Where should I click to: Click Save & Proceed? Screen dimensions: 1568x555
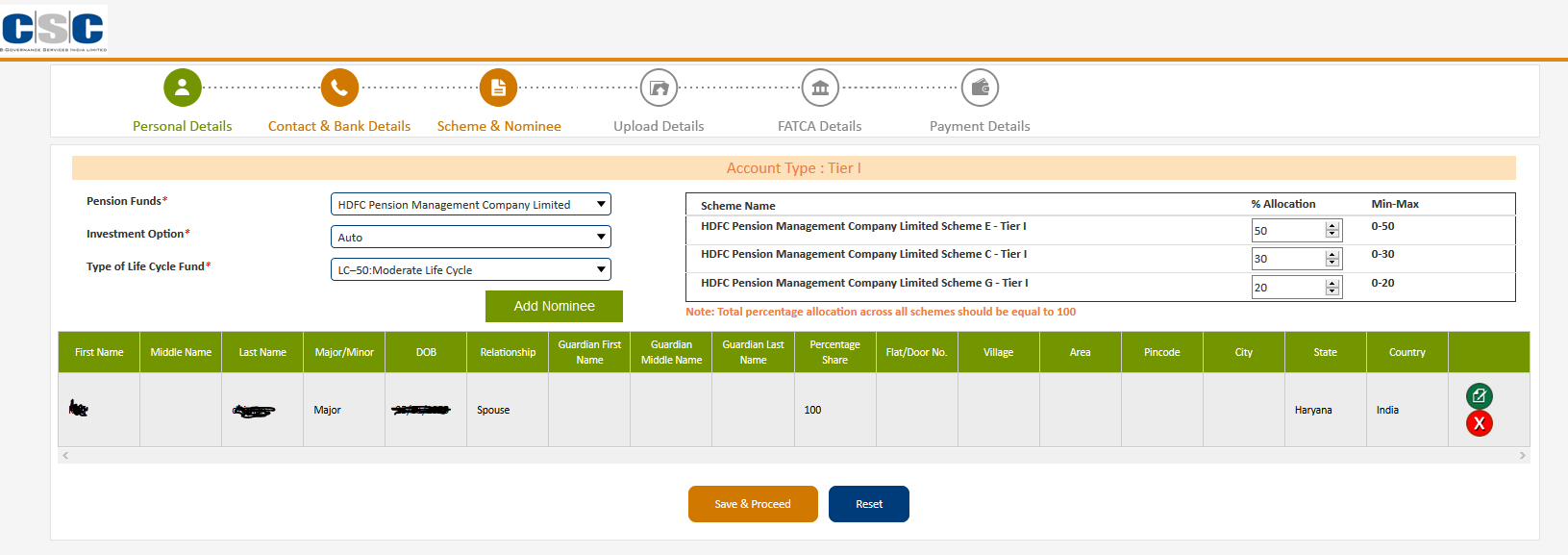(753, 504)
